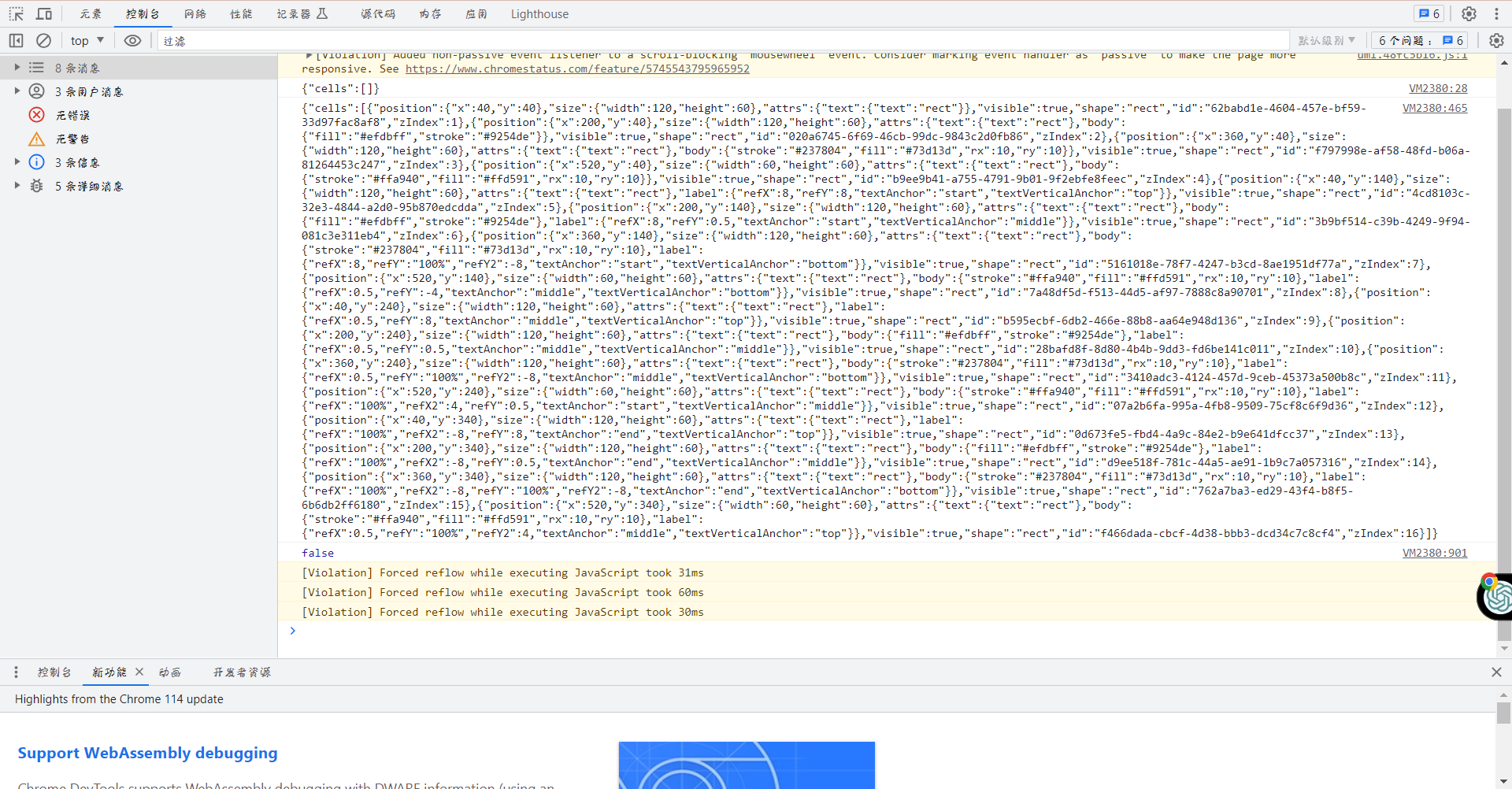Click the Support WebAssembly debugging heading

tap(147, 753)
